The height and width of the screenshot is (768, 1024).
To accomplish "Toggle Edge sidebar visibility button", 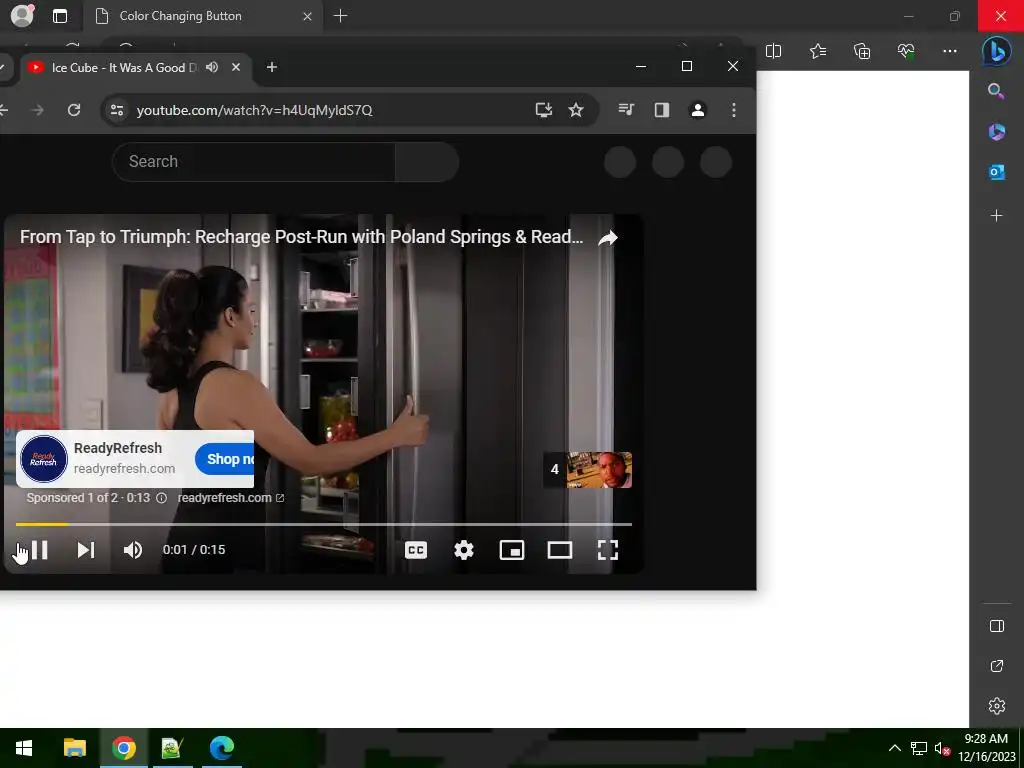I will click(x=997, y=626).
